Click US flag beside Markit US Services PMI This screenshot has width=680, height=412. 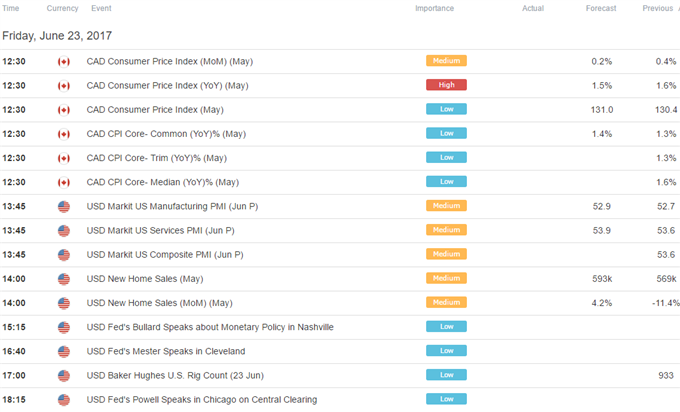click(64, 231)
